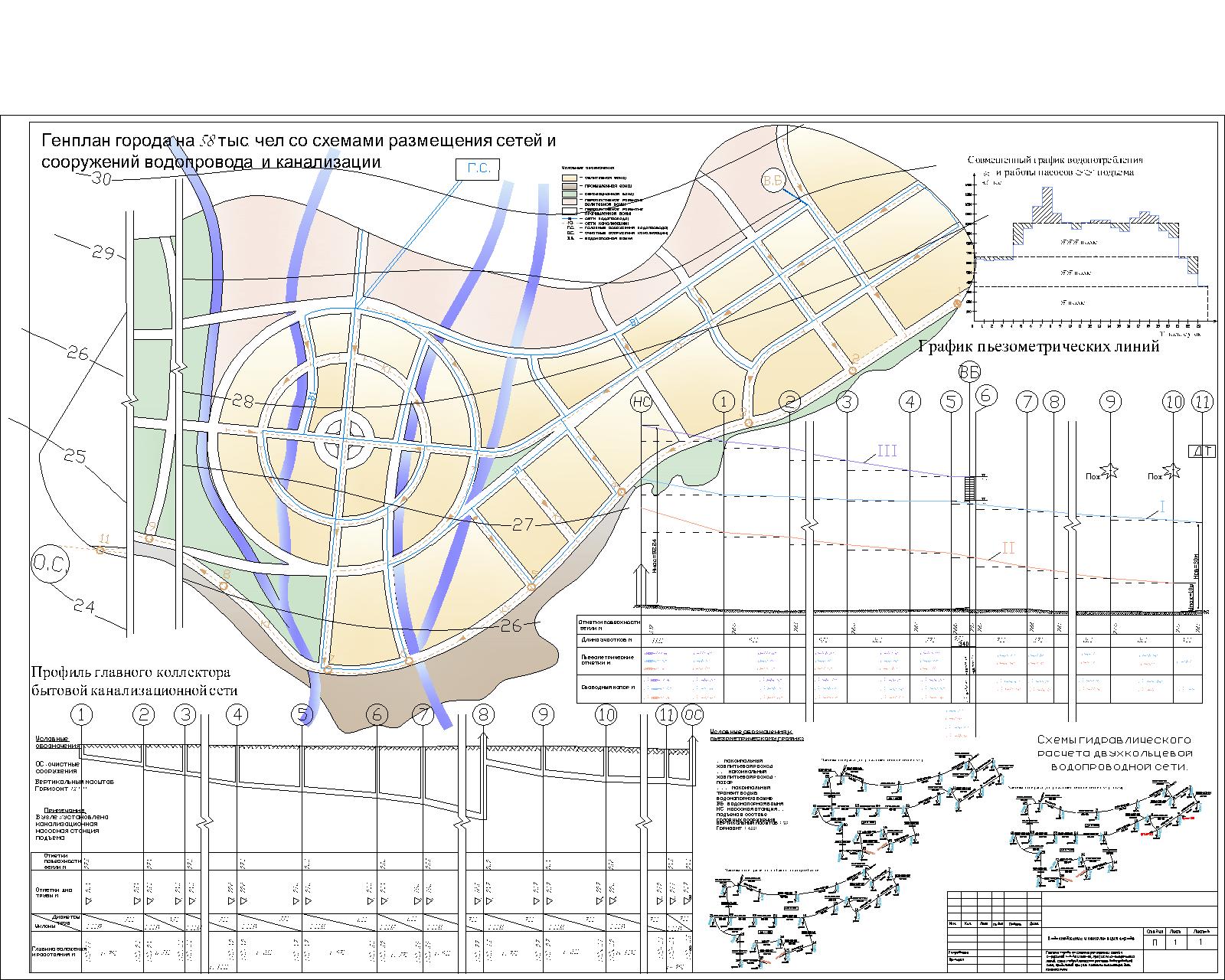
Task: Click contour elevation label "29"
Action: click(x=103, y=253)
